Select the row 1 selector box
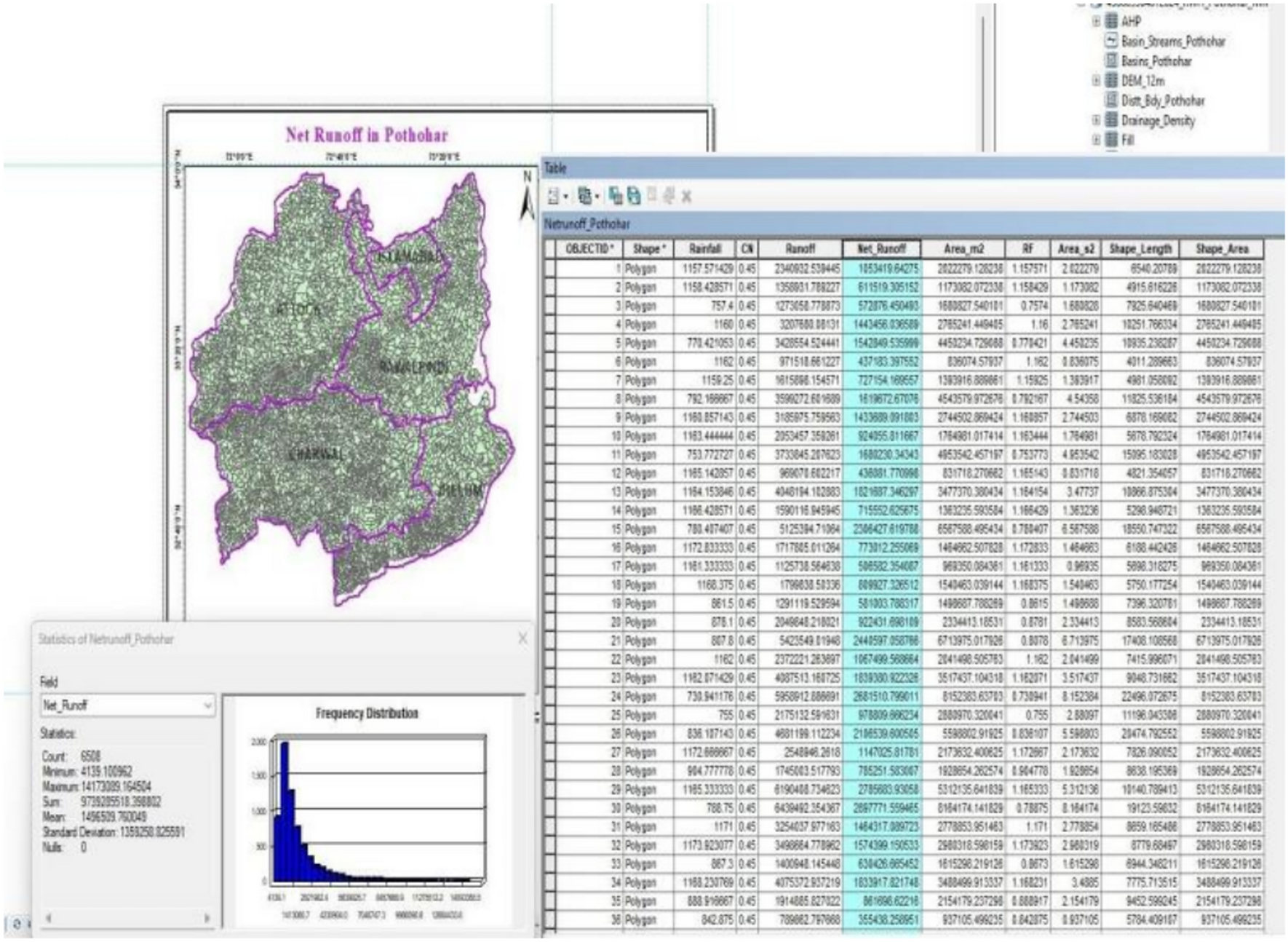This screenshot has height=942, width=1288. [550, 269]
